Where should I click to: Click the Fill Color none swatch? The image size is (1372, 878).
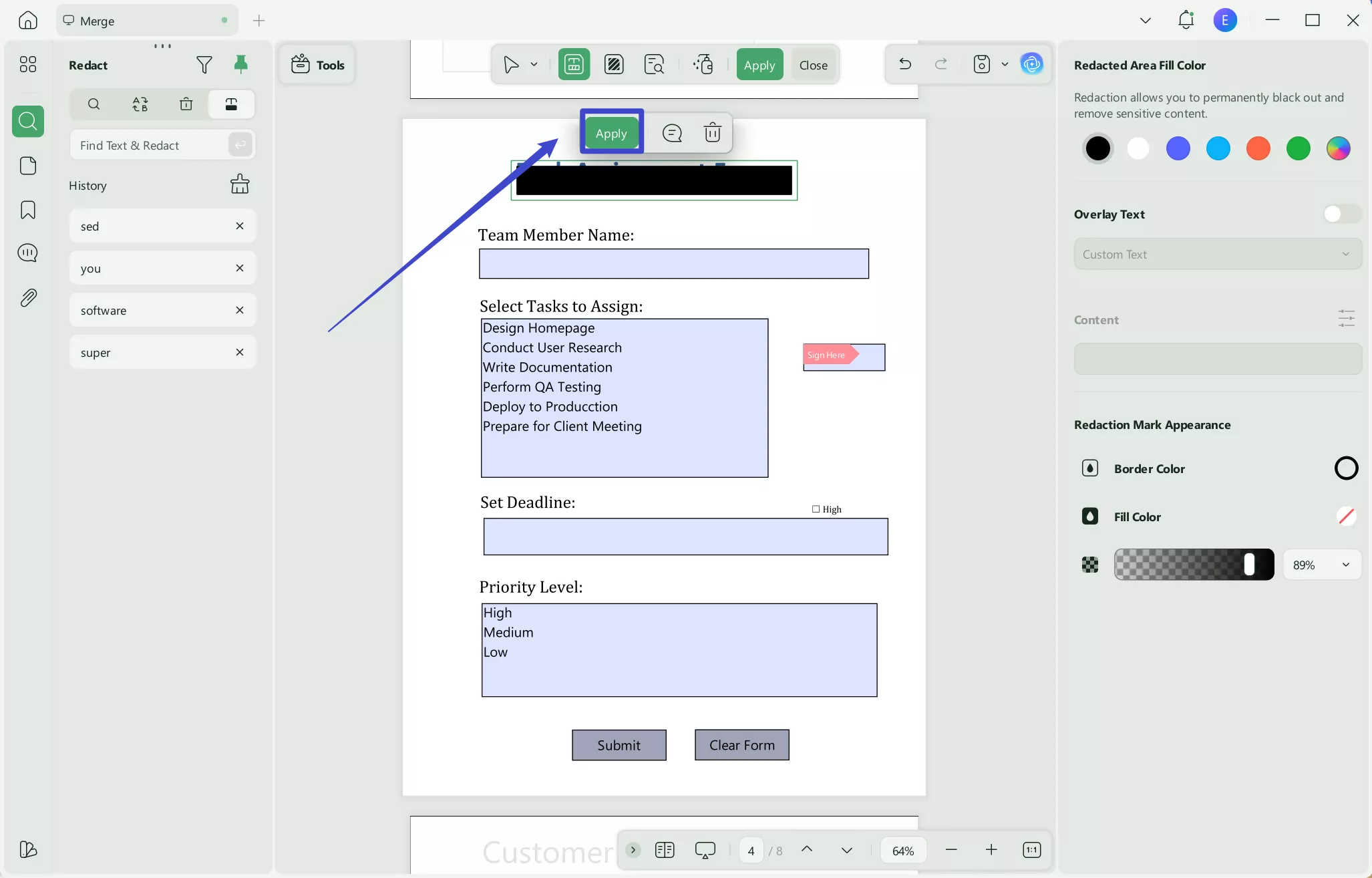tap(1346, 516)
